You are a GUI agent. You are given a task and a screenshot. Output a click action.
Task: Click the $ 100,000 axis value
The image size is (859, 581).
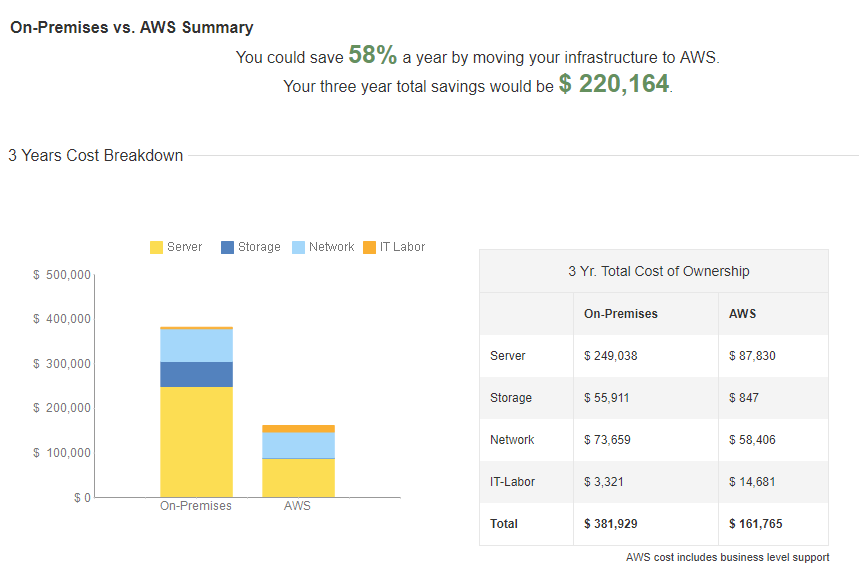62,453
